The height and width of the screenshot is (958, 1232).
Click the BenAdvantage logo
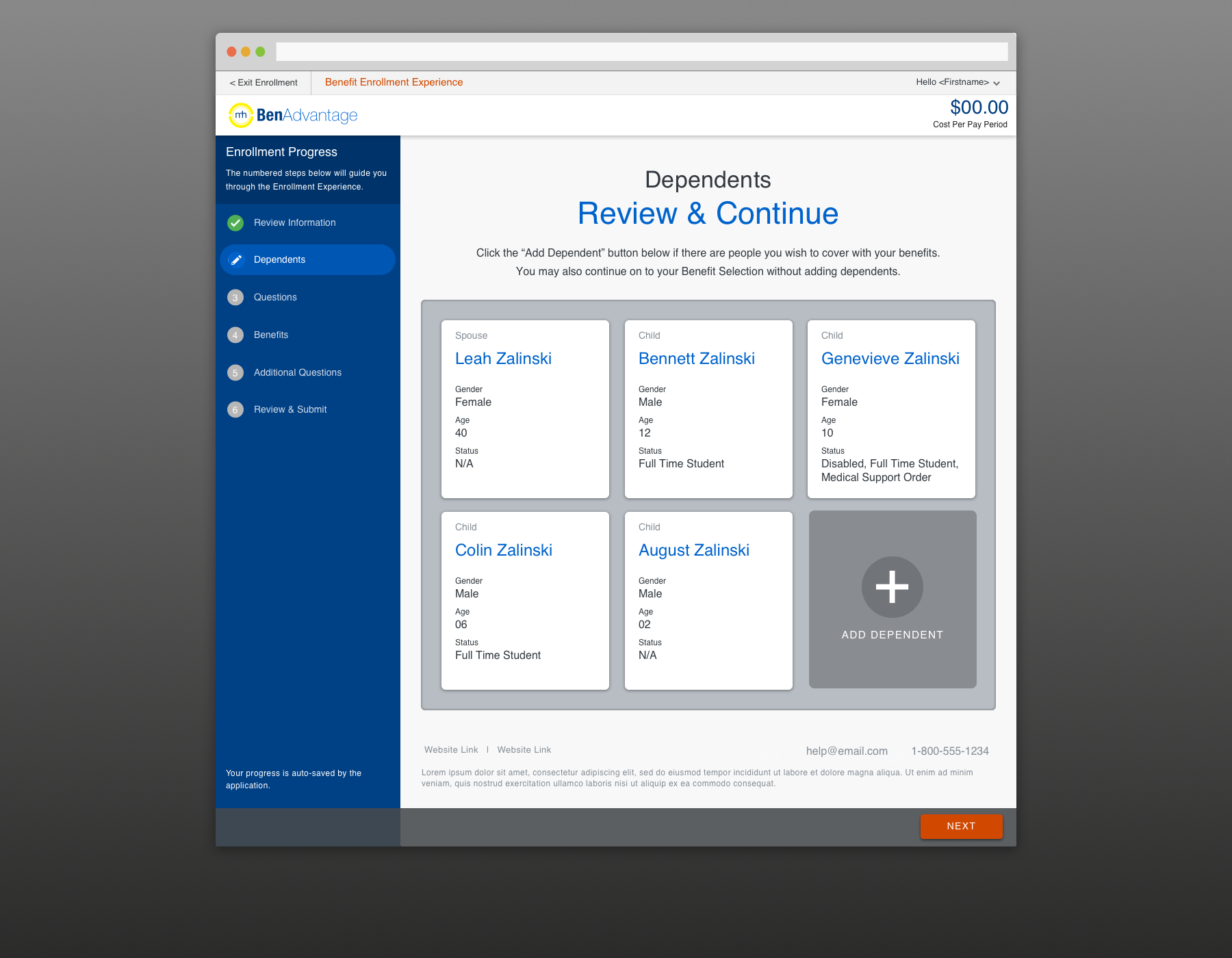pyautogui.click(x=293, y=115)
